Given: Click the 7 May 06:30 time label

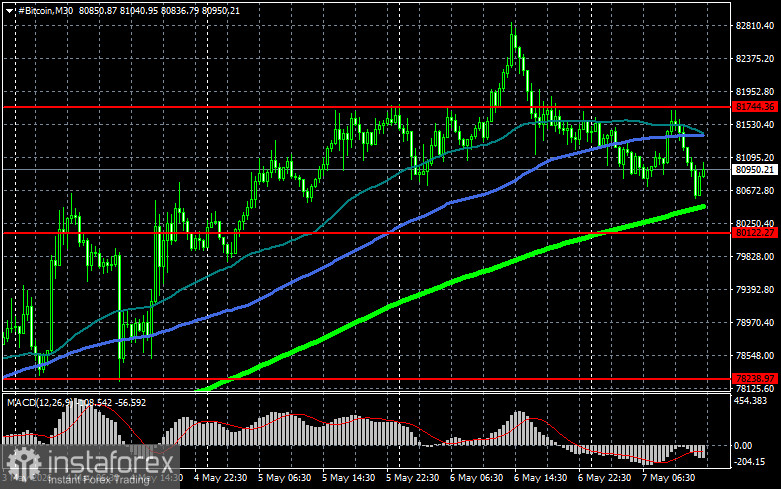Looking at the screenshot, I should point(668,478).
